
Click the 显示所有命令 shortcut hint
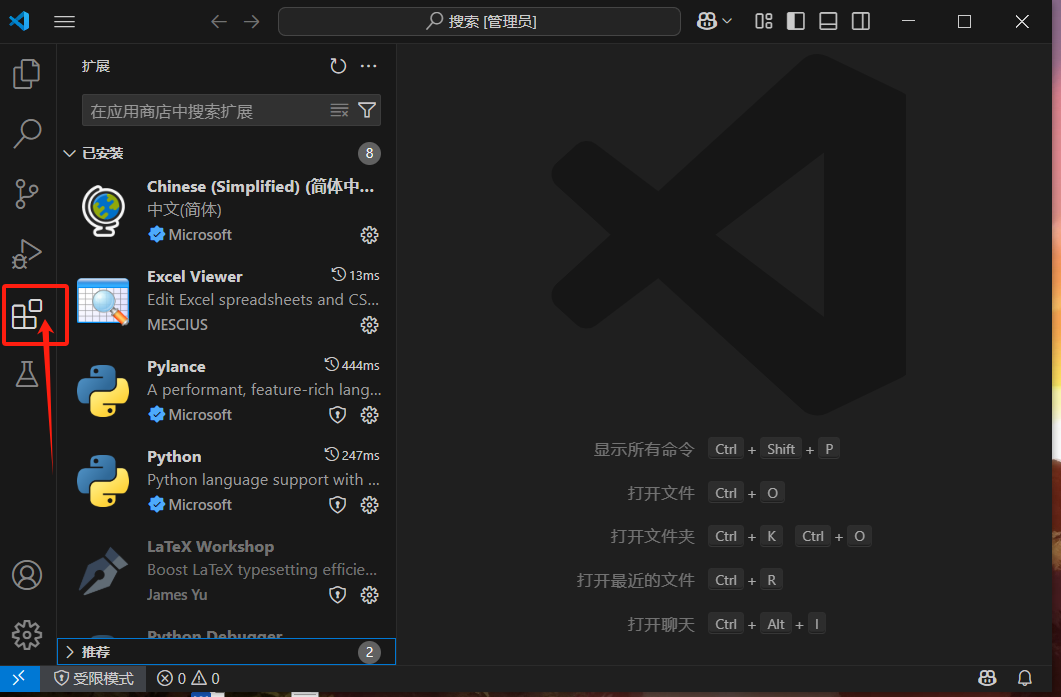644,449
